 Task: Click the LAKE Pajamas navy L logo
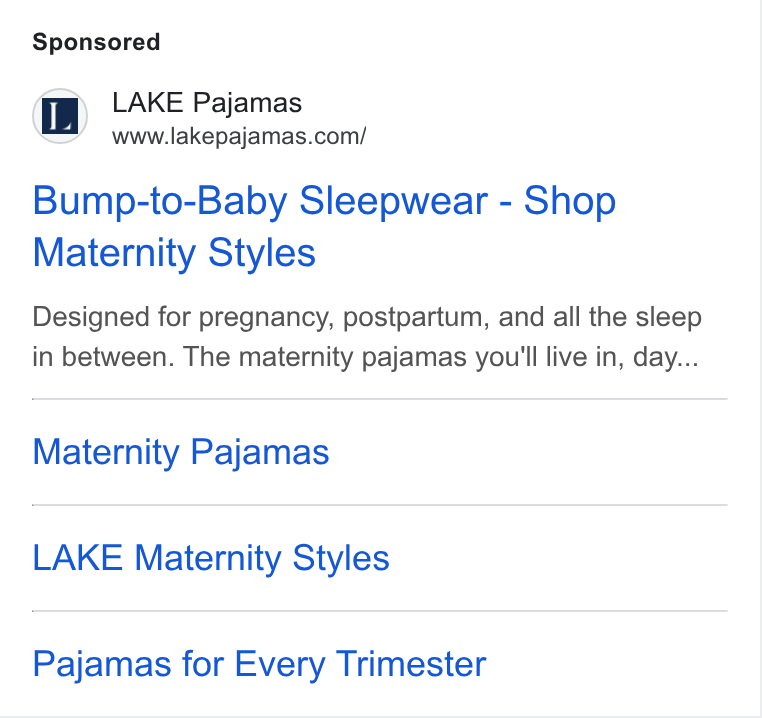(60, 116)
